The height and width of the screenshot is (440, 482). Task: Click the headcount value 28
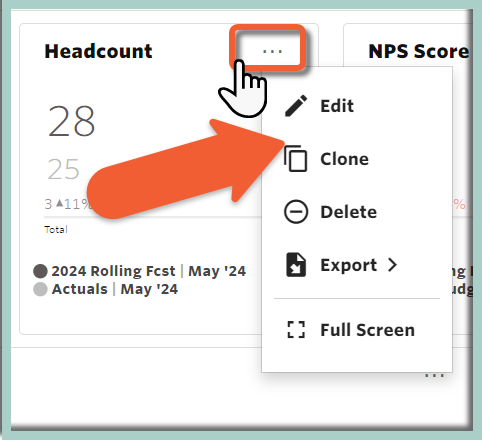[71, 121]
